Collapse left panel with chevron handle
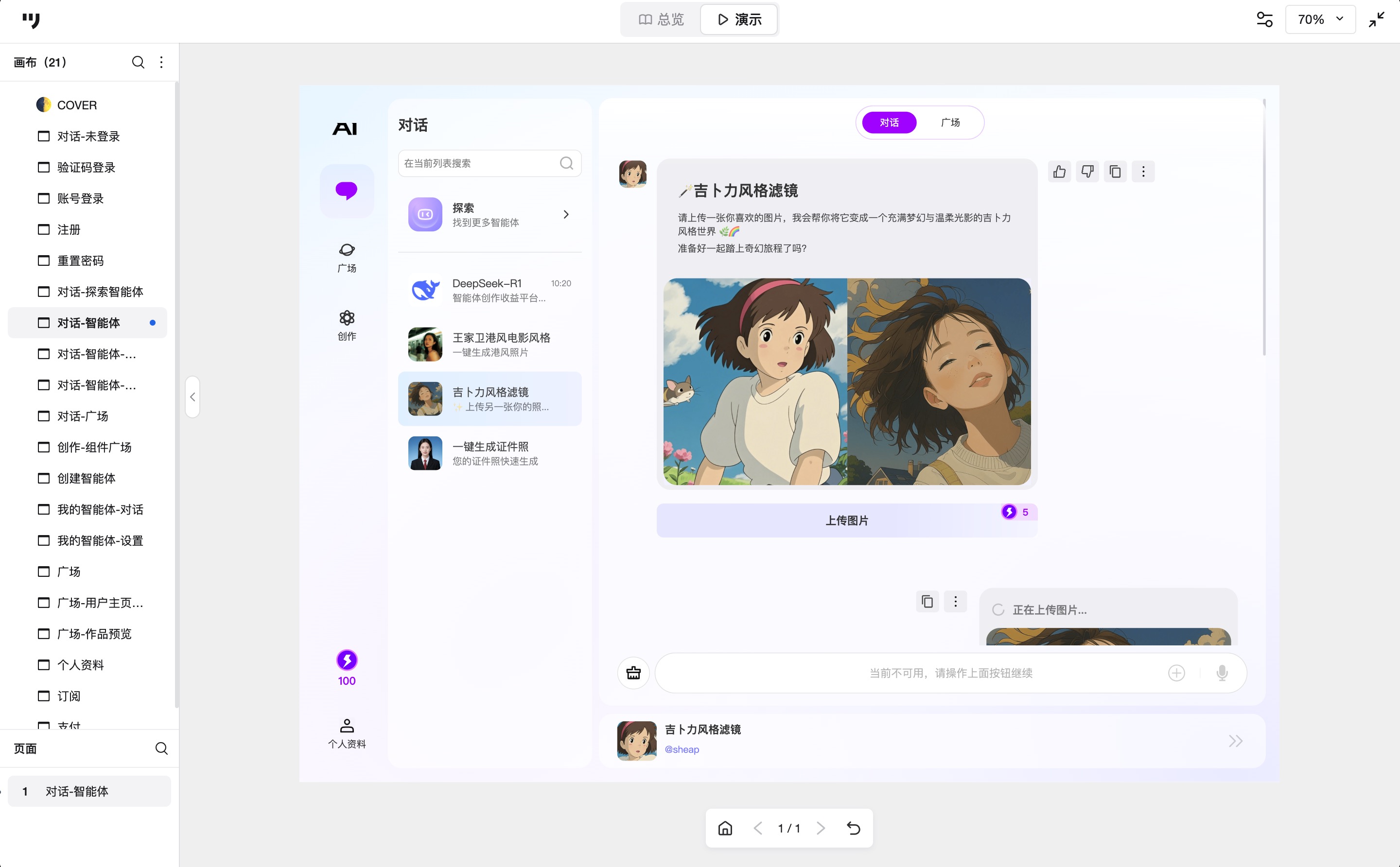1400x867 pixels. [x=192, y=397]
